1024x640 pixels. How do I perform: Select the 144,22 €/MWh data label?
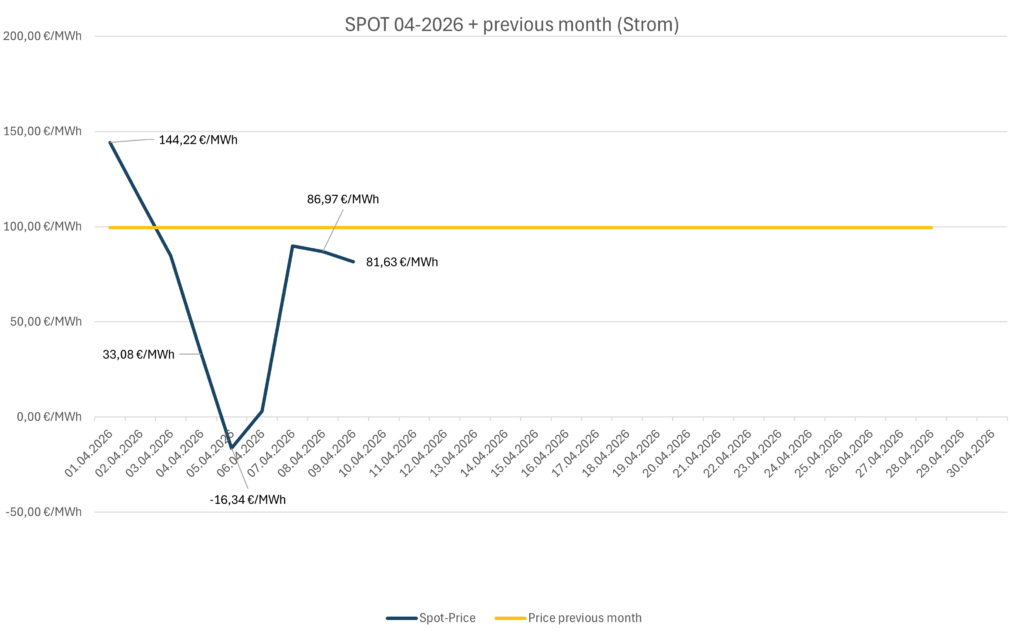click(198, 140)
